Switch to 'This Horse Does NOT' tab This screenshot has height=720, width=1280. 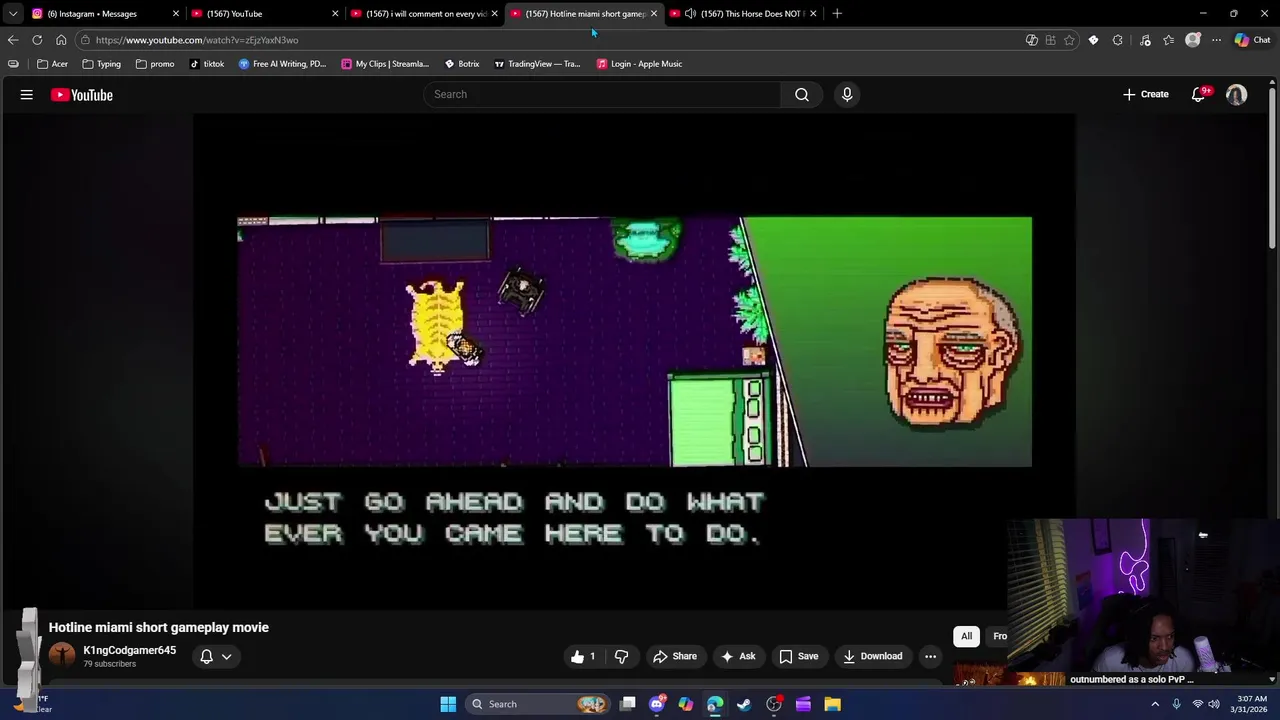[745, 13]
